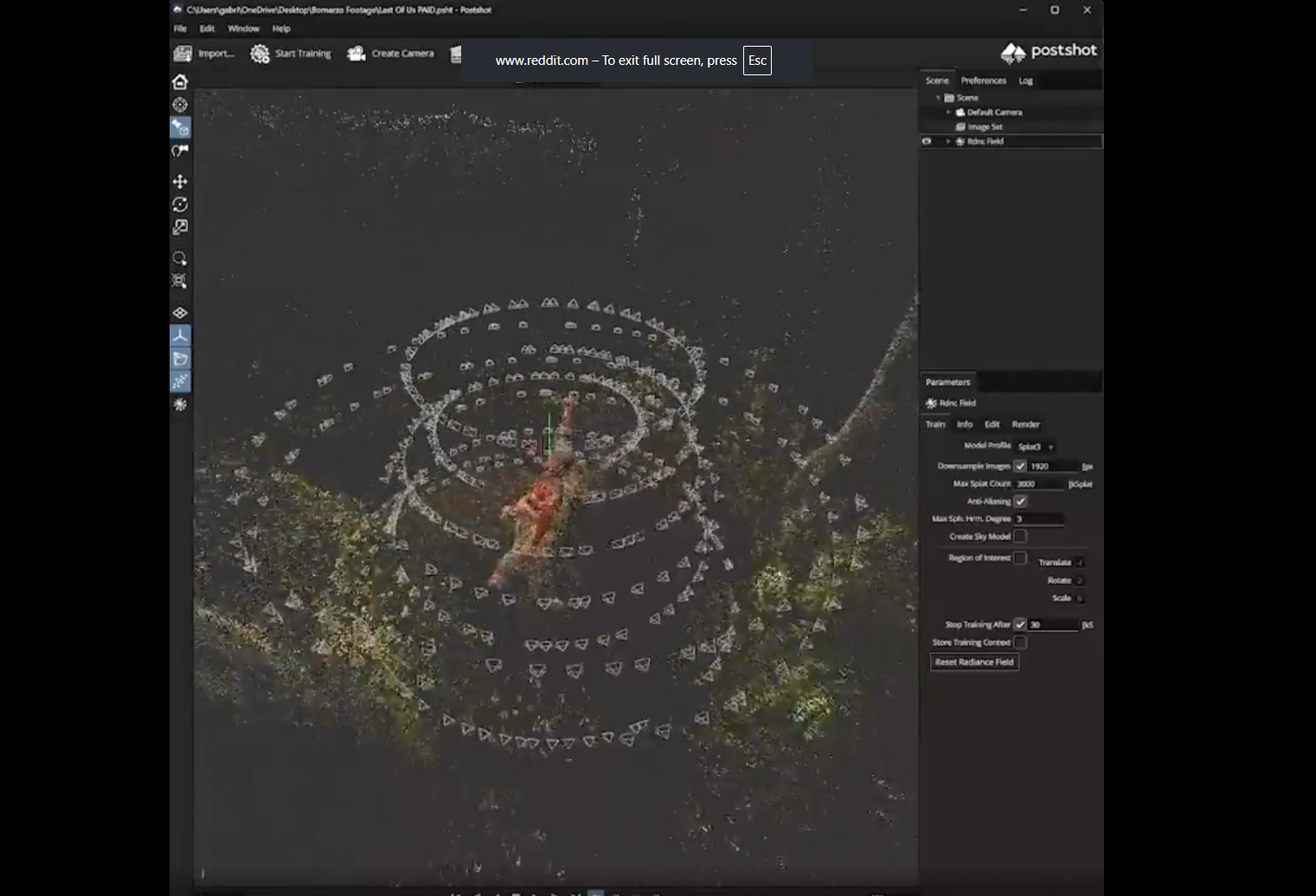Click the Home view icon
This screenshot has height=896, width=1316.
tap(180, 81)
